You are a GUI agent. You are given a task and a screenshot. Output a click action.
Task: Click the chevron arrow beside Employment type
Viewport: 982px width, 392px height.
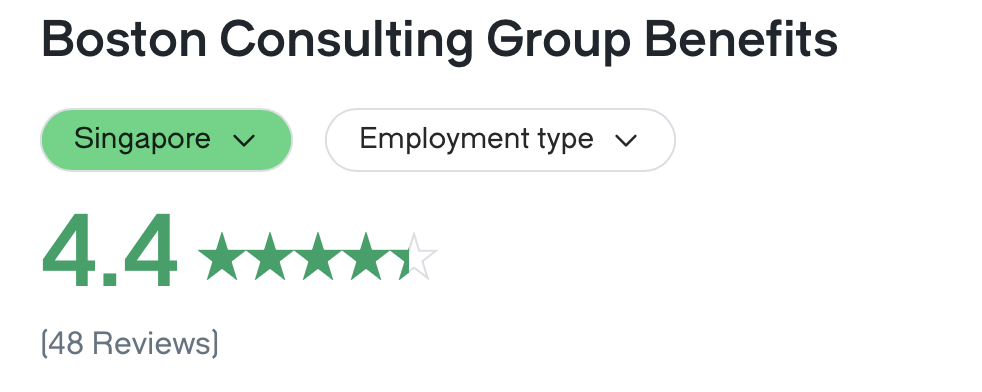(x=626, y=140)
